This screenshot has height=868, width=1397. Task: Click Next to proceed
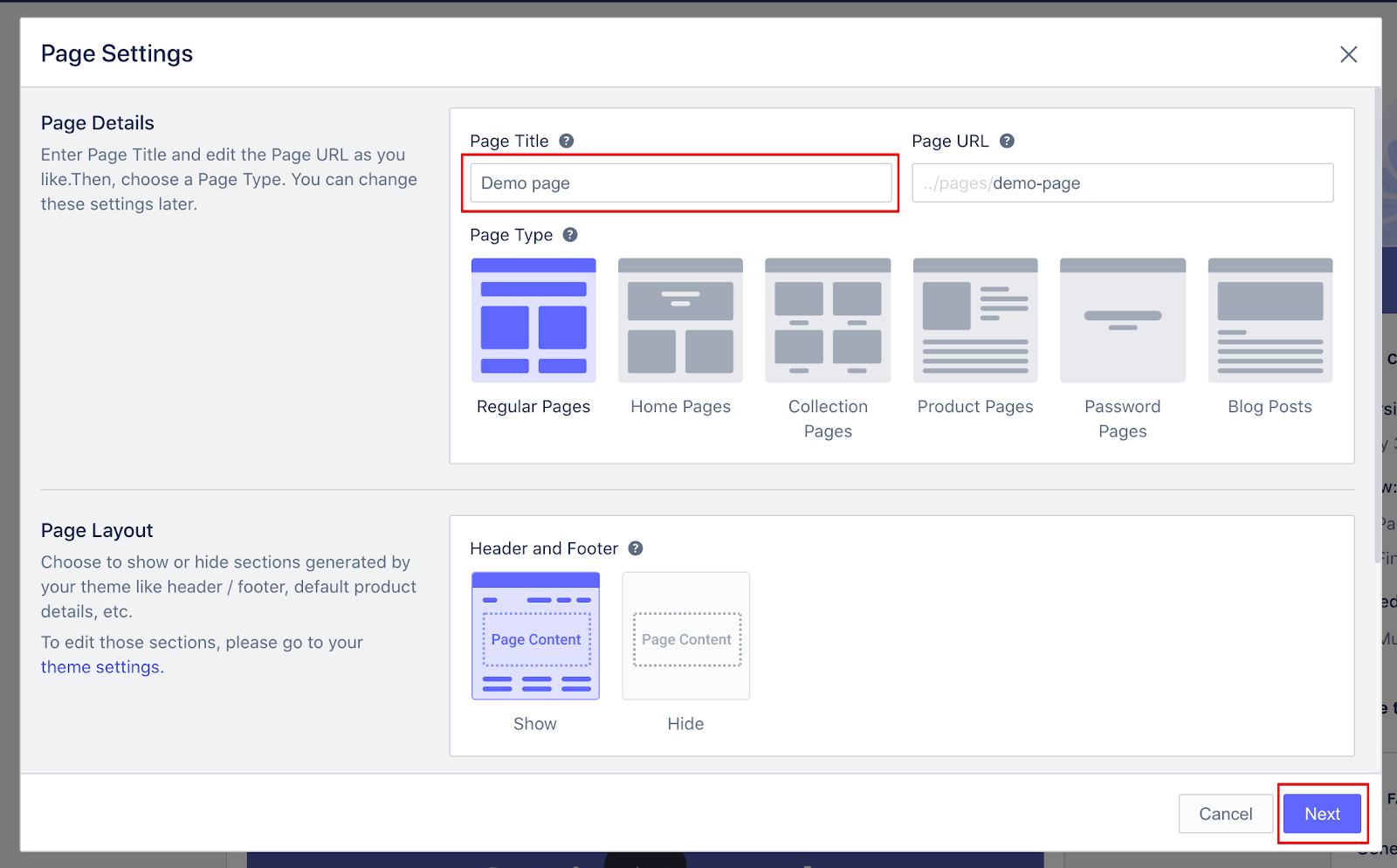click(x=1322, y=813)
